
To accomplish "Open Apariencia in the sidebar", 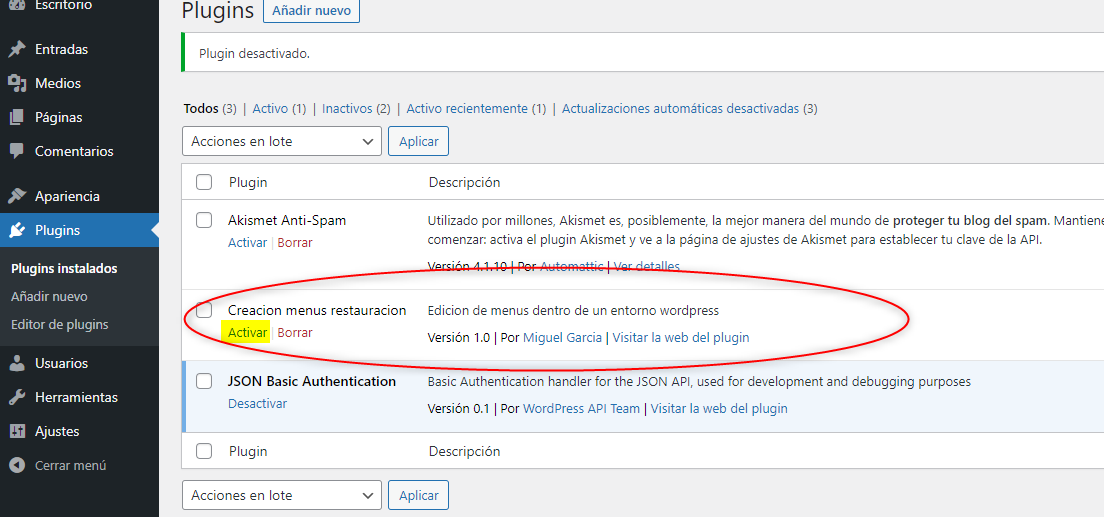I will 67,196.
